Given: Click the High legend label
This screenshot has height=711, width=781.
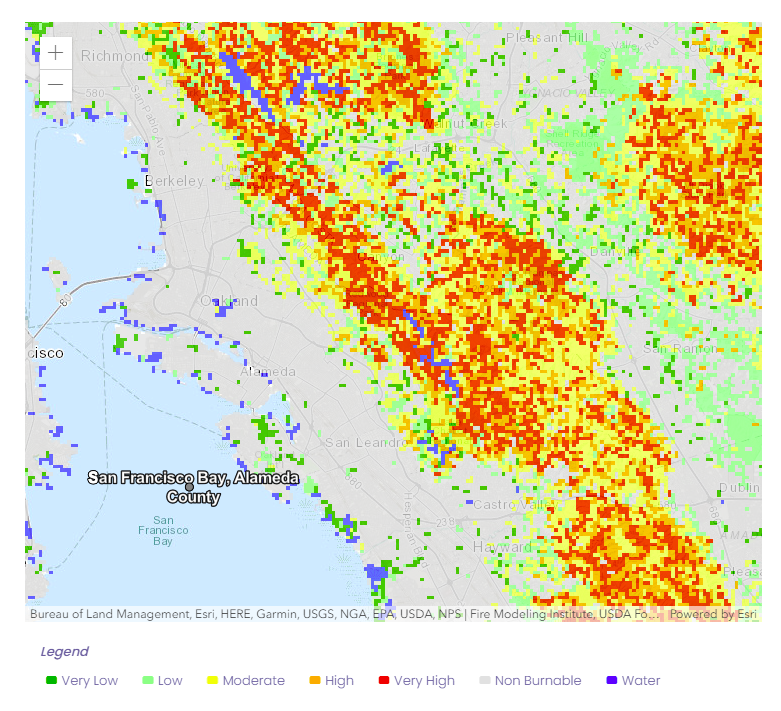Looking at the screenshot, I should [339, 681].
